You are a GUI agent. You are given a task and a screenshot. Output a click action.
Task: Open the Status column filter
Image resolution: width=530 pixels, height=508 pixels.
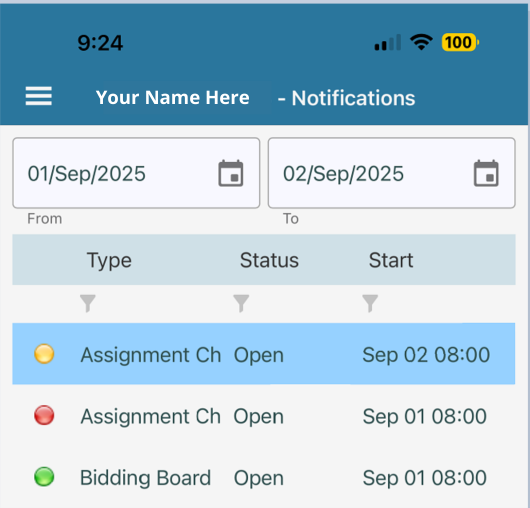[241, 303]
